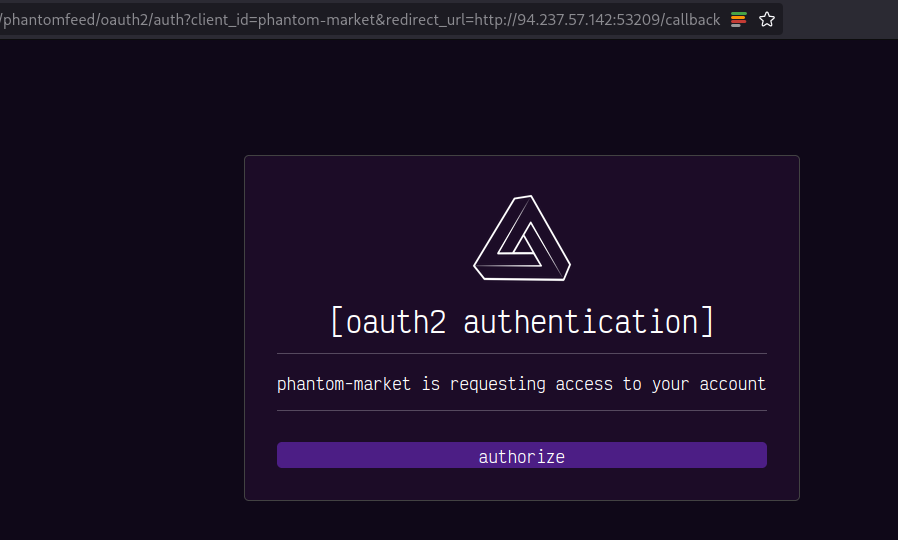Click the word authentication in the heading
The image size is (898, 540).
click(581, 322)
